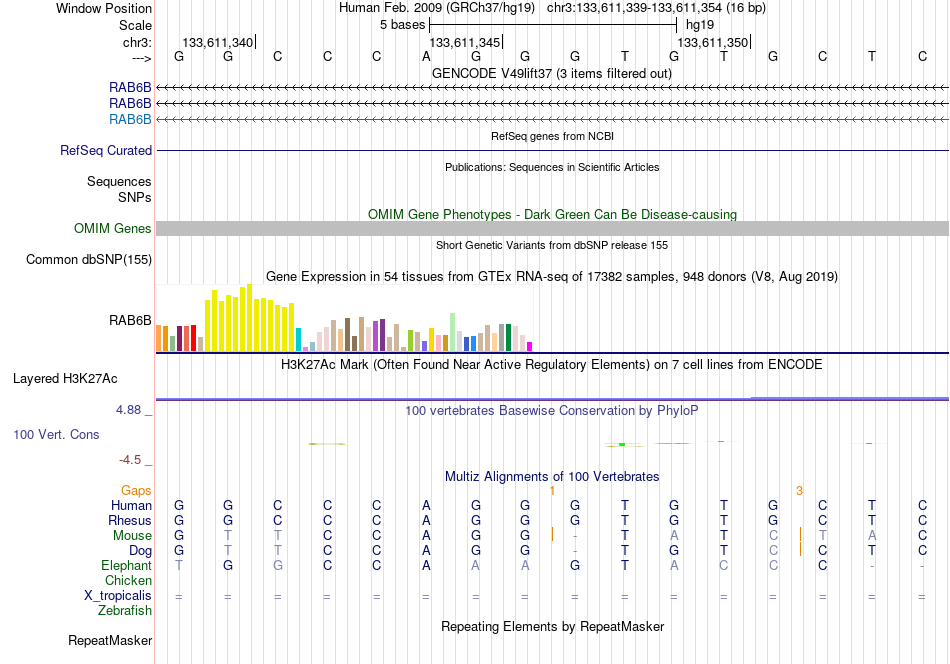The height and width of the screenshot is (664, 950).
Task: Open the 100 Vert. Cons track label
Action: 56,434
